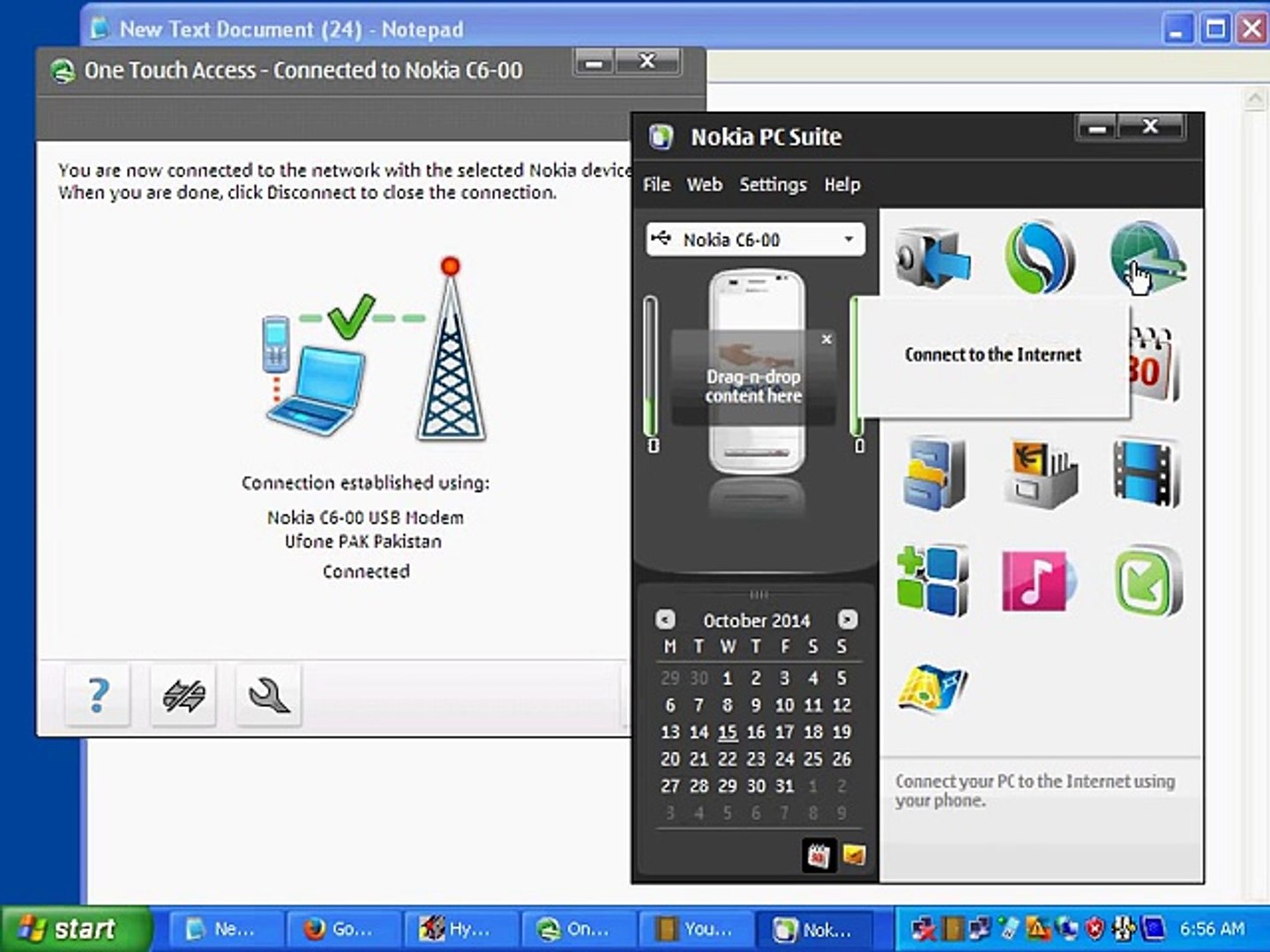Click the phone image drop area
This screenshot has width=1270, height=952.
click(757, 371)
